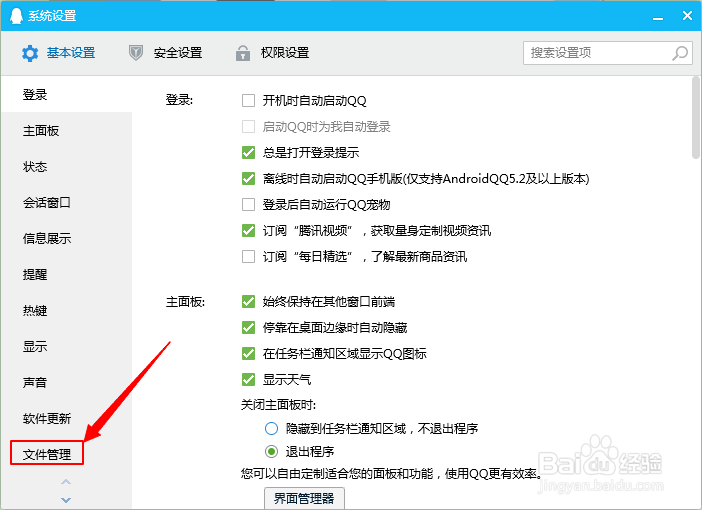Select 软件更新 in the sidebar

coord(66,419)
